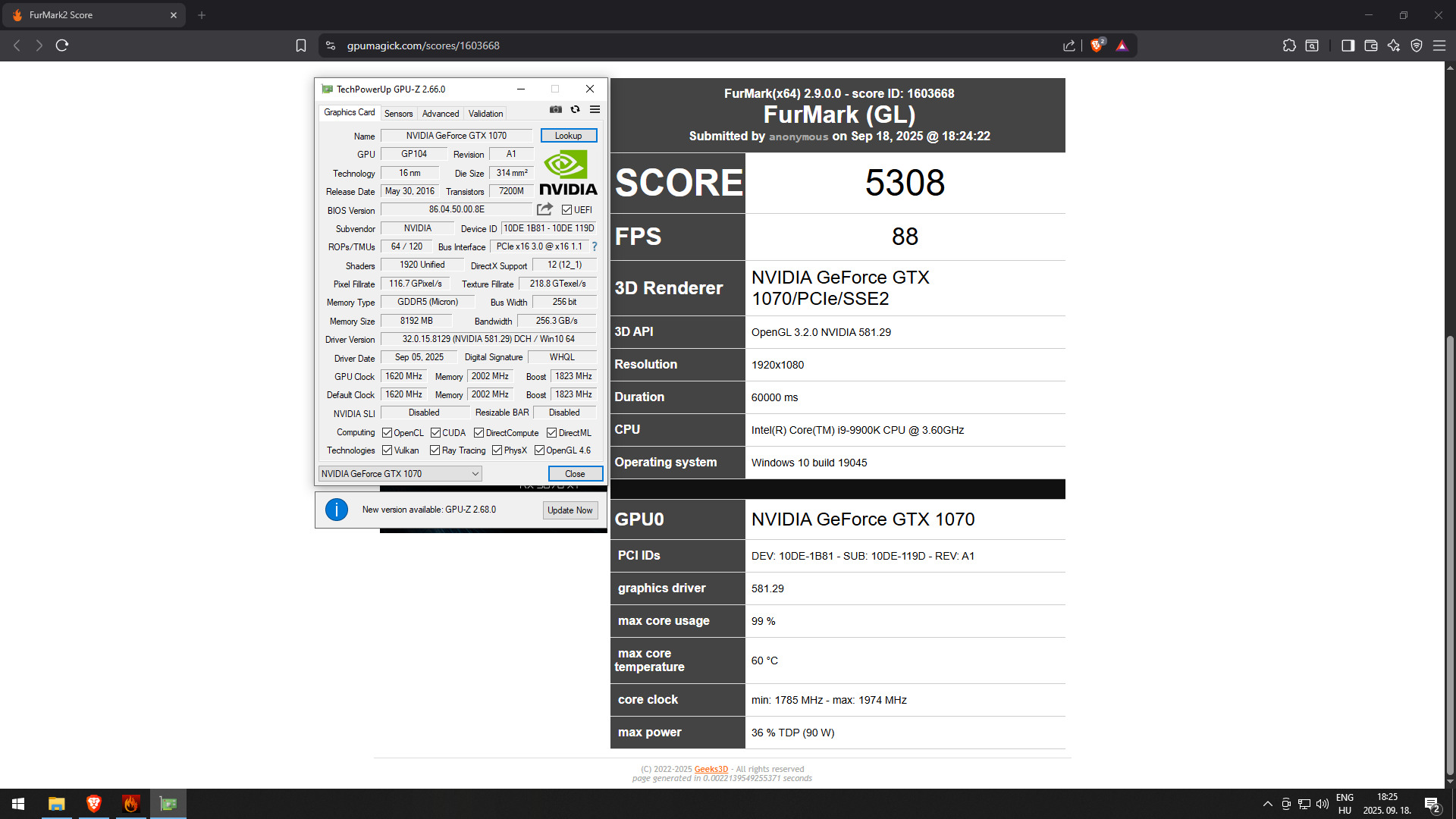Toggle the CUDA checkbox
This screenshot has height=819, width=1456.
coord(435,433)
